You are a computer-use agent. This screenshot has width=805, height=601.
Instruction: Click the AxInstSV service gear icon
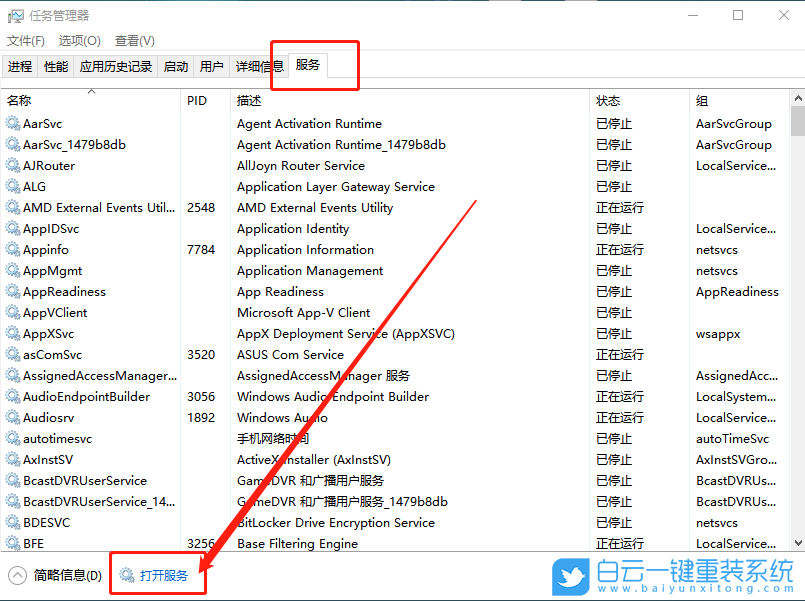pyautogui.click(x=14, y=459)
